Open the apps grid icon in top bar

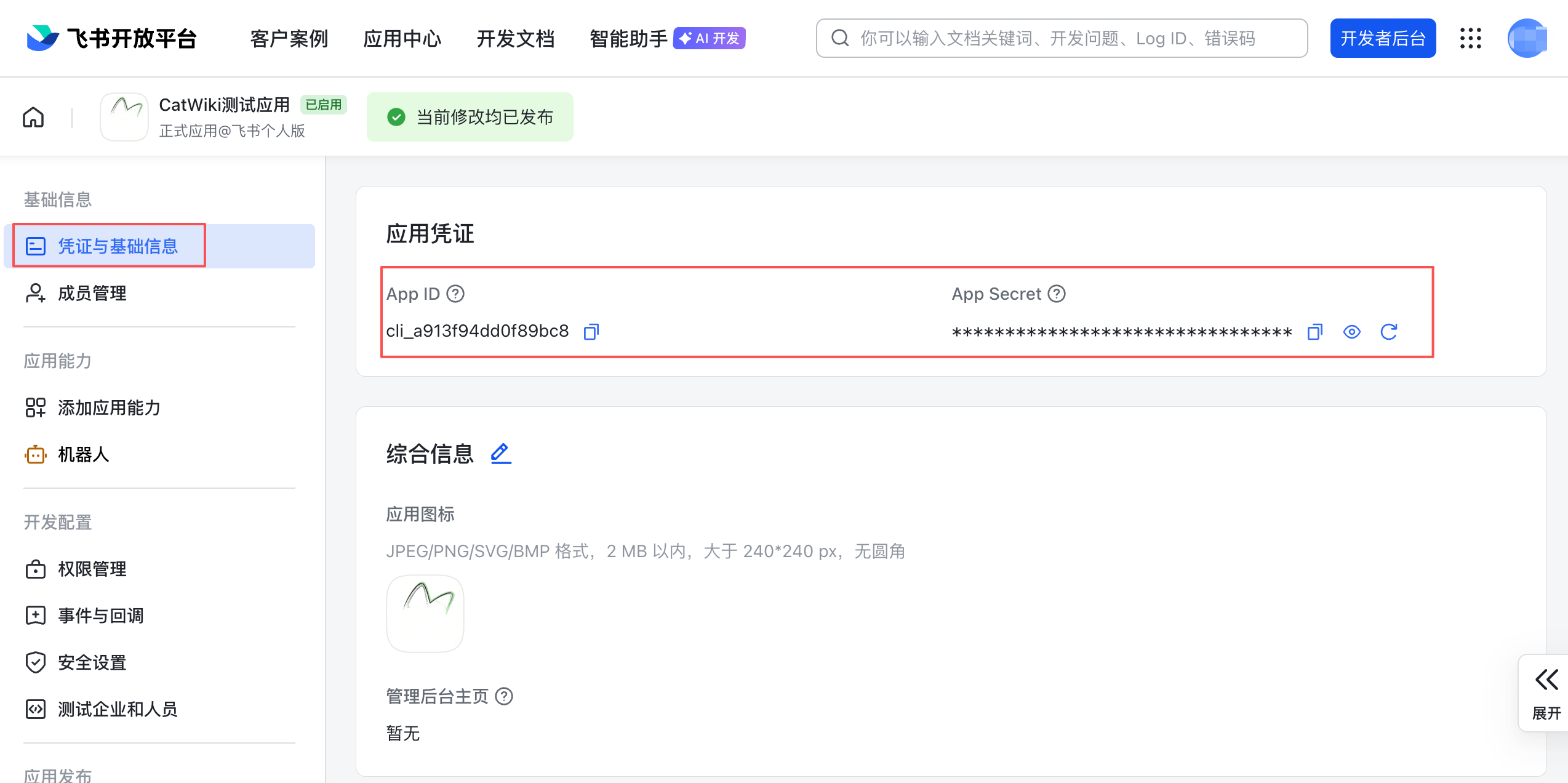click(1471, 38)
